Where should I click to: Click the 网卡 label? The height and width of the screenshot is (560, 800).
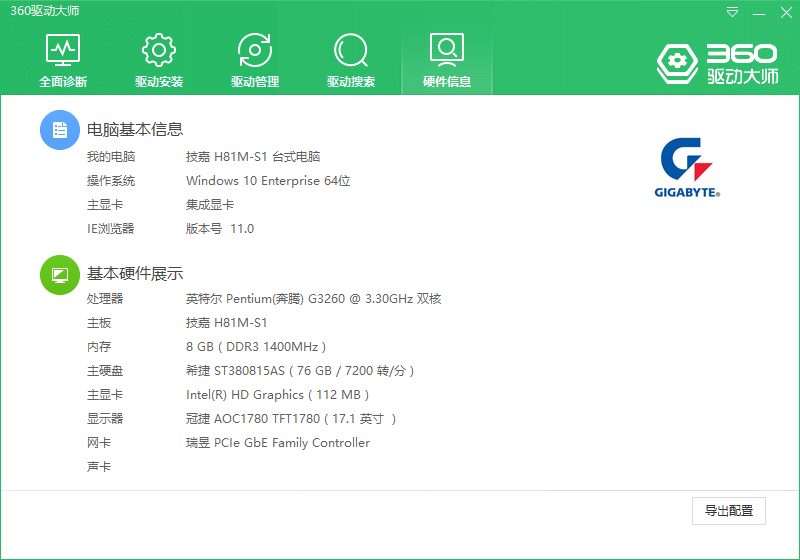[x=99, y=443]
